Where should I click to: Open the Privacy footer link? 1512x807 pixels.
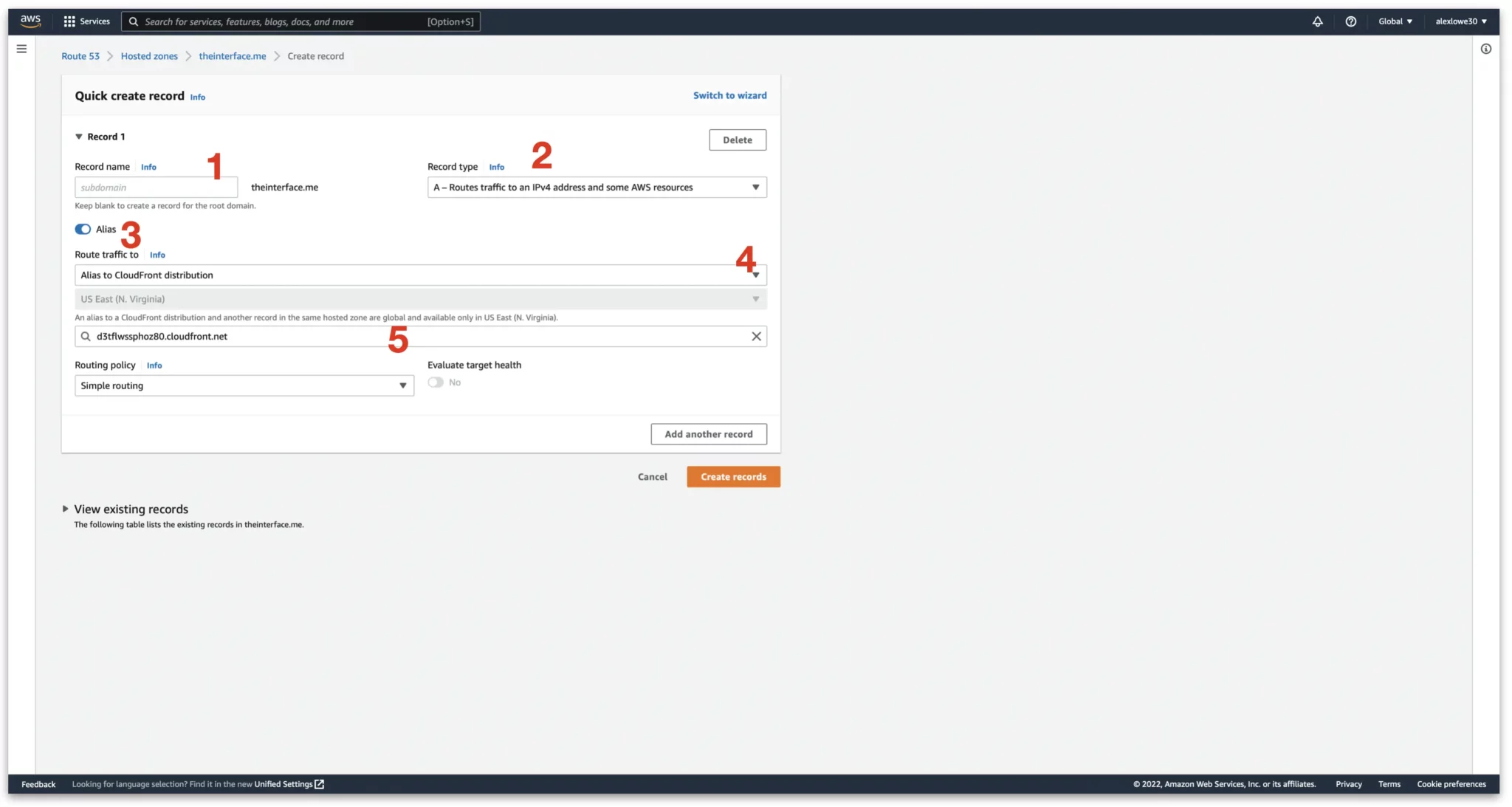[1348, 784]
